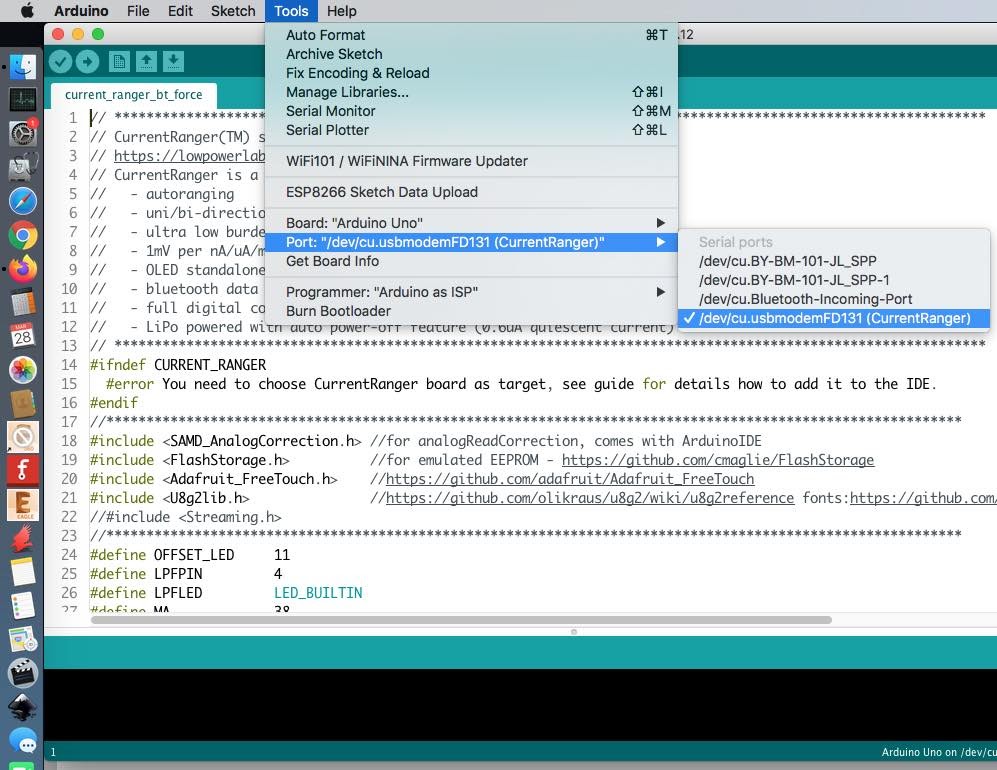Viewport: 997px width, 770px height.
Task: Click the #ifndef CURRENT_RANGER code line
Action: click(178, 365)
